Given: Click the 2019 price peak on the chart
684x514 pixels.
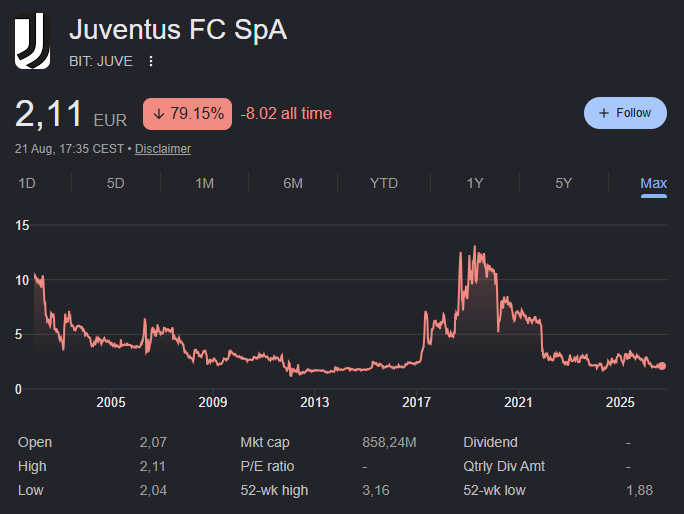Looking at the screenshot, I should [x=475, y=247].
